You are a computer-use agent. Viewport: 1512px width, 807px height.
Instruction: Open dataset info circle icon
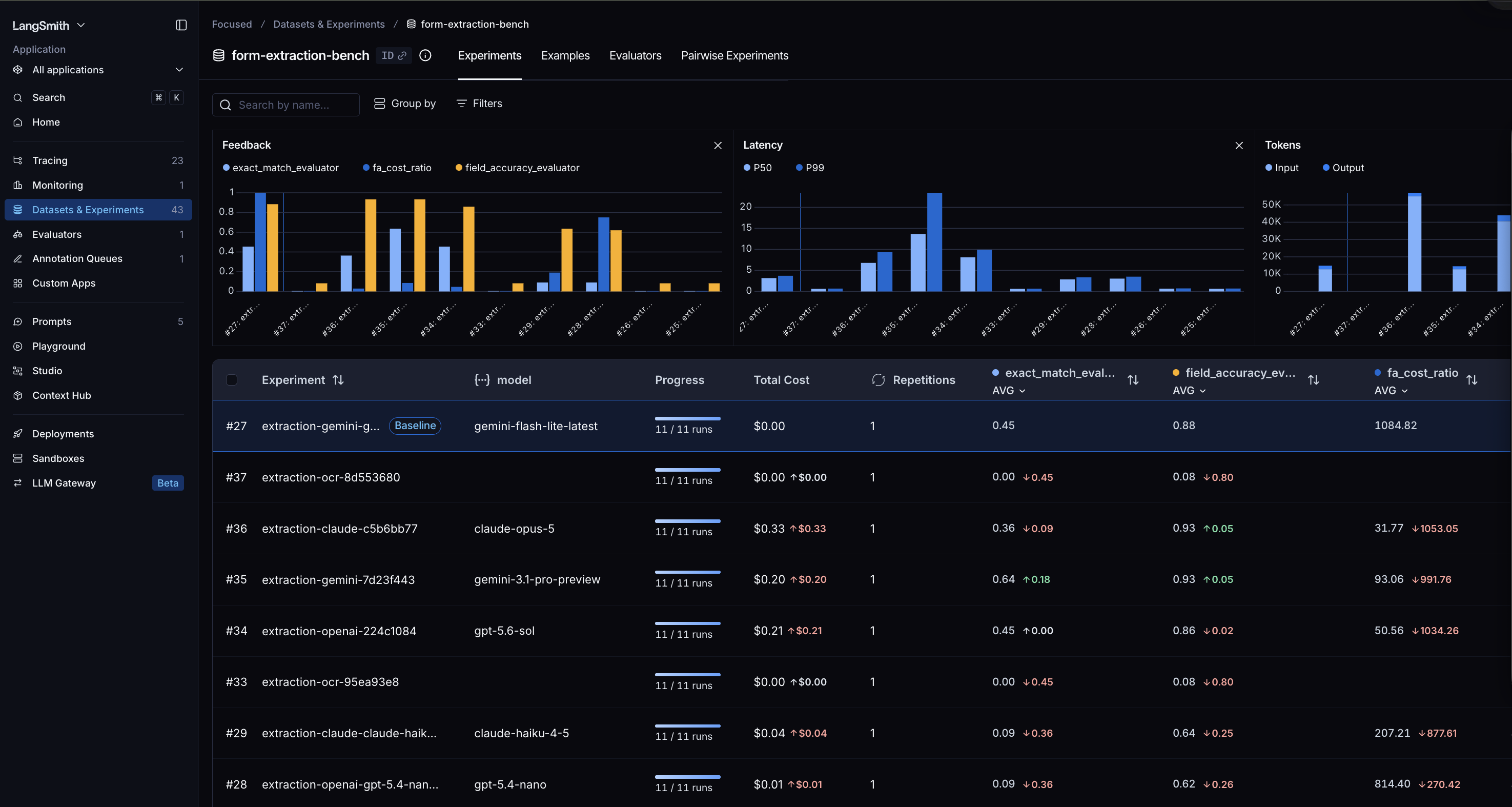tap(425, 55)
